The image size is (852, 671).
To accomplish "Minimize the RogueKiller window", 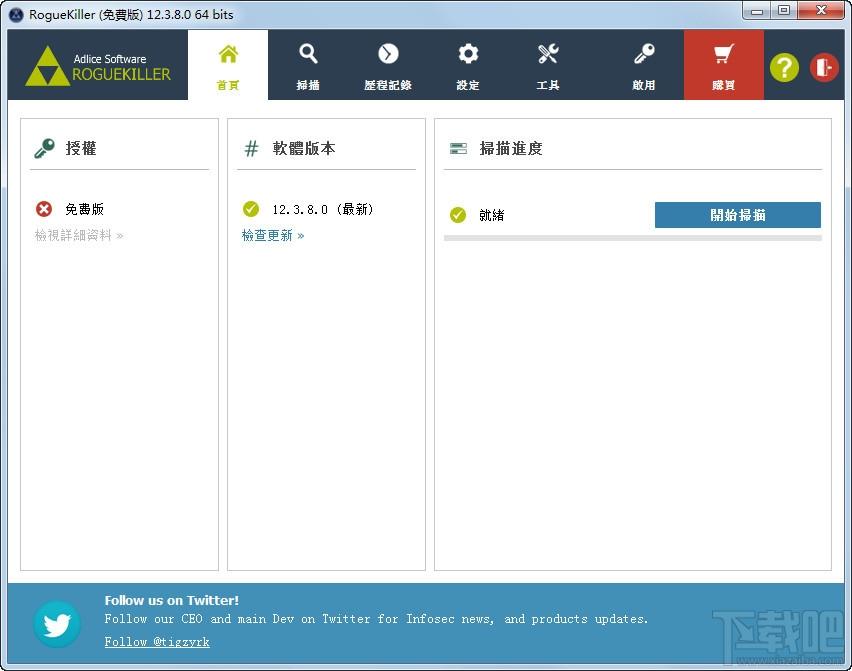I will 757,10.
